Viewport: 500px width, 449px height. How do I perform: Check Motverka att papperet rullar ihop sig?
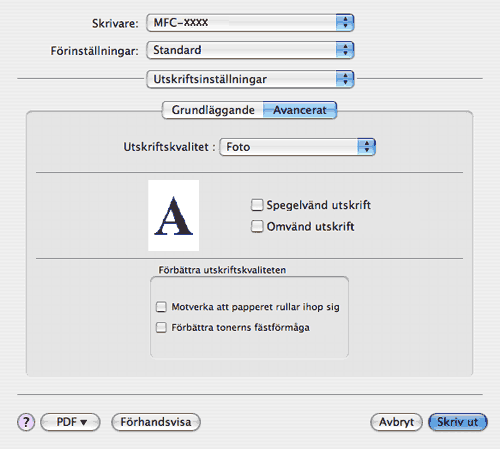(161, 307)
